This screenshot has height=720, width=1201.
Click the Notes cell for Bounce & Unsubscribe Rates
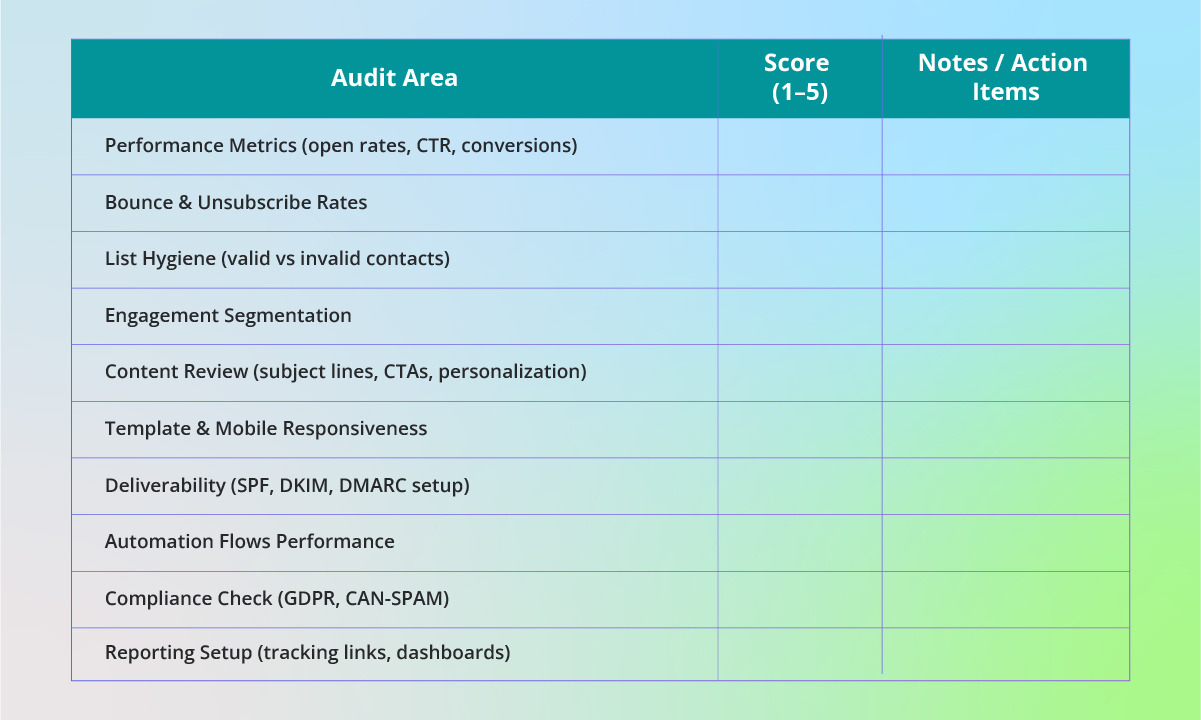tap(1006, 203)
